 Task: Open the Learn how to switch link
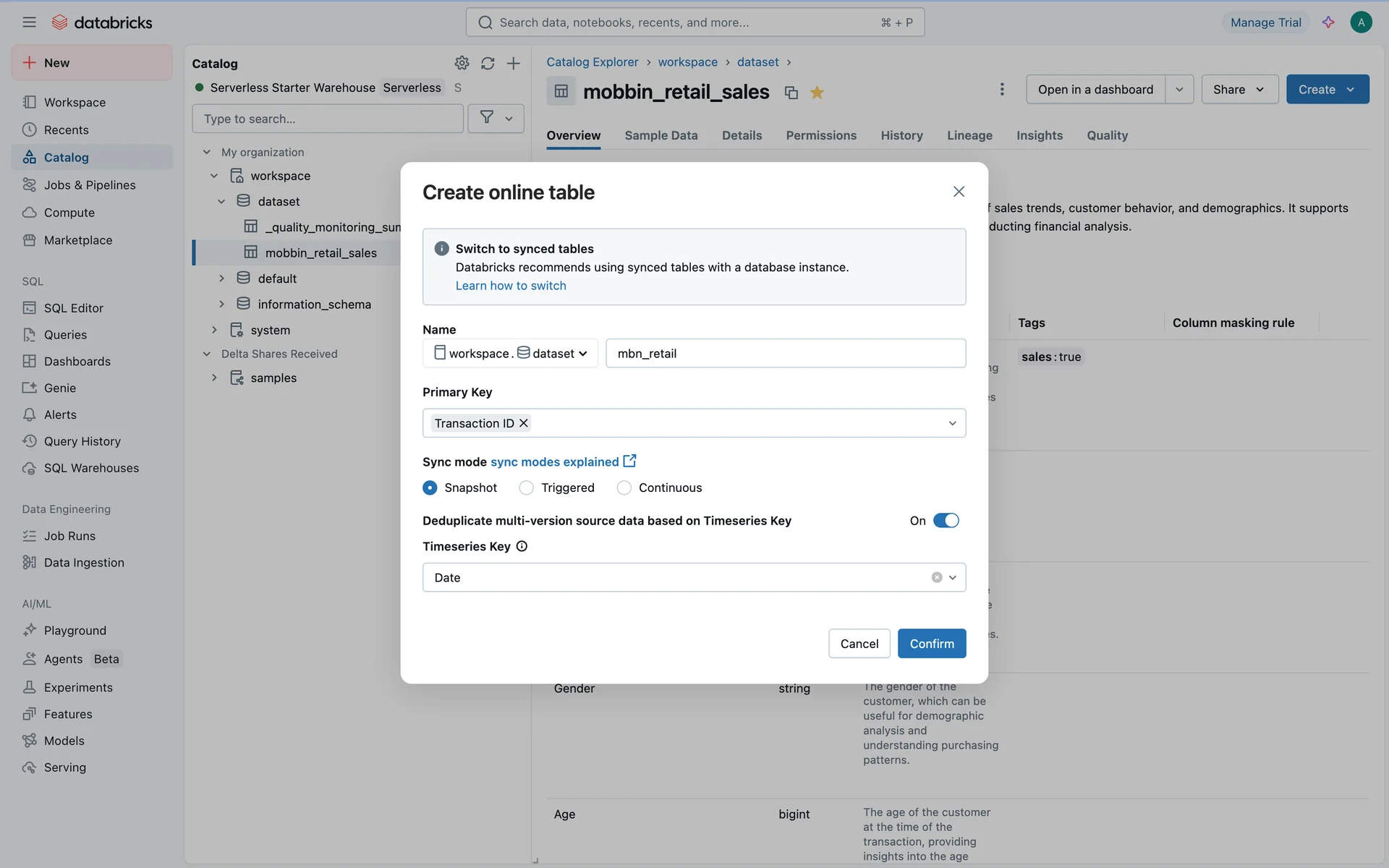pyautogui.click(x=510, y=286)
